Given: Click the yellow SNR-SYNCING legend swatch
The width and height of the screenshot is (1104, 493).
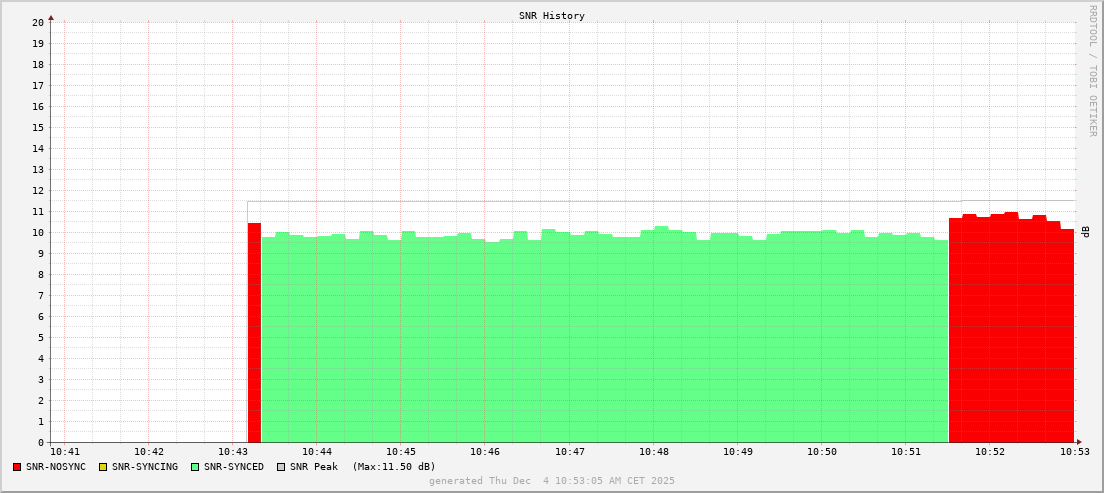Looking at the screenshot, I should 102,467.
